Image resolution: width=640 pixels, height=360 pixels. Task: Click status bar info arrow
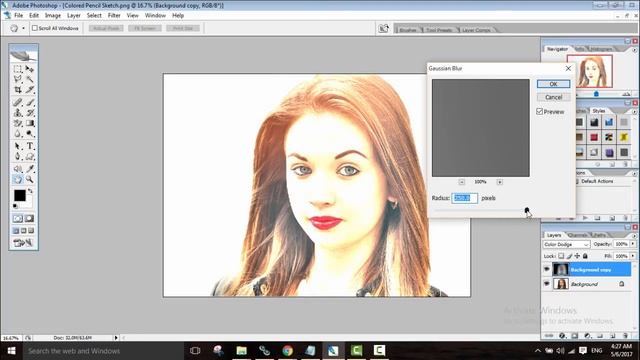point(116,338)
